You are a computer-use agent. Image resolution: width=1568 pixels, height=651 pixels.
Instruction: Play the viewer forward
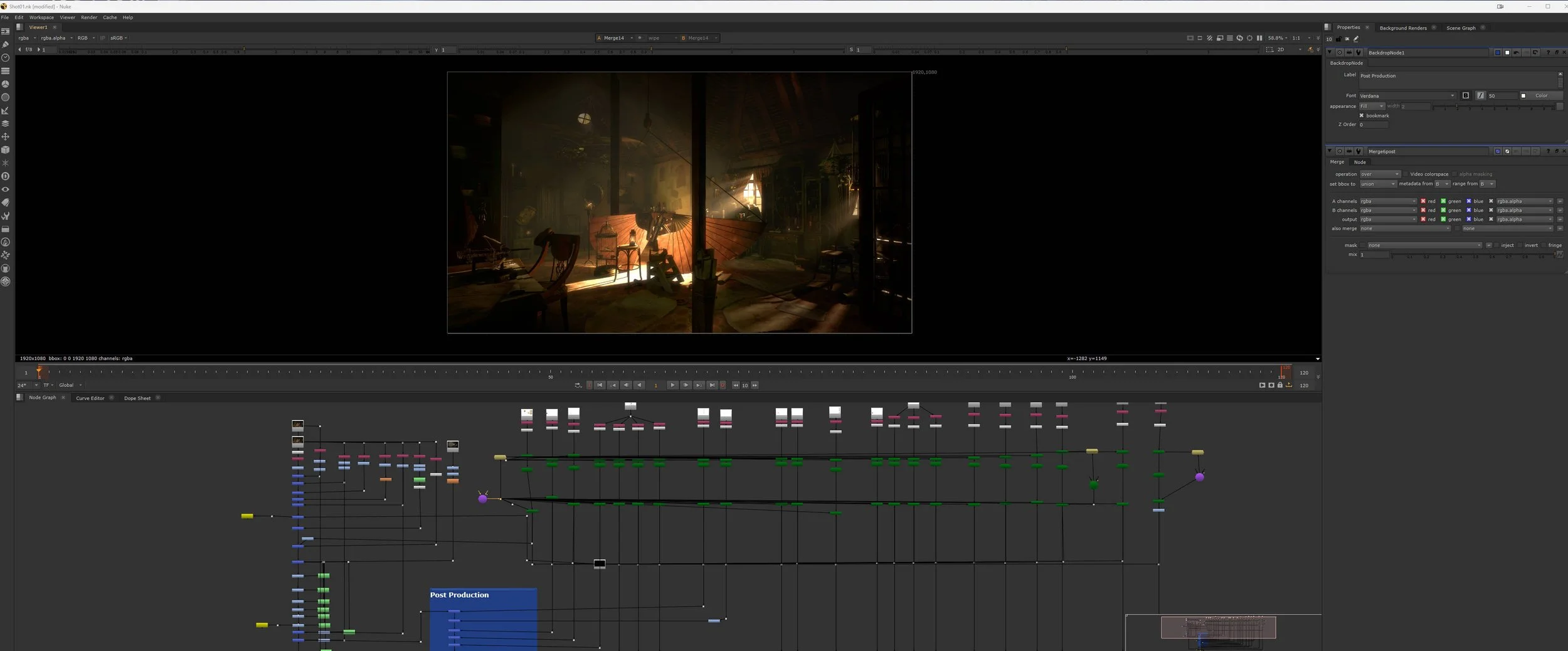click(x=672, y=385)
